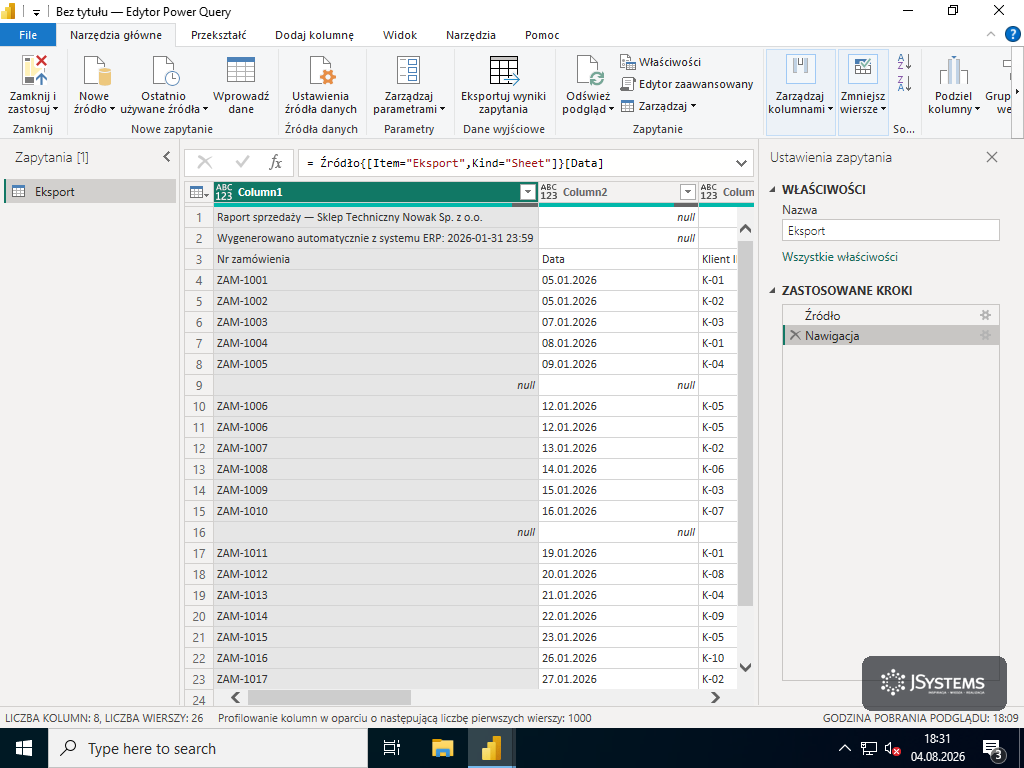Click the Zmniejsz wiersze icon
Image resolution: width=1024 pixels, height=768 pixels.
click(x=863, y=69)
